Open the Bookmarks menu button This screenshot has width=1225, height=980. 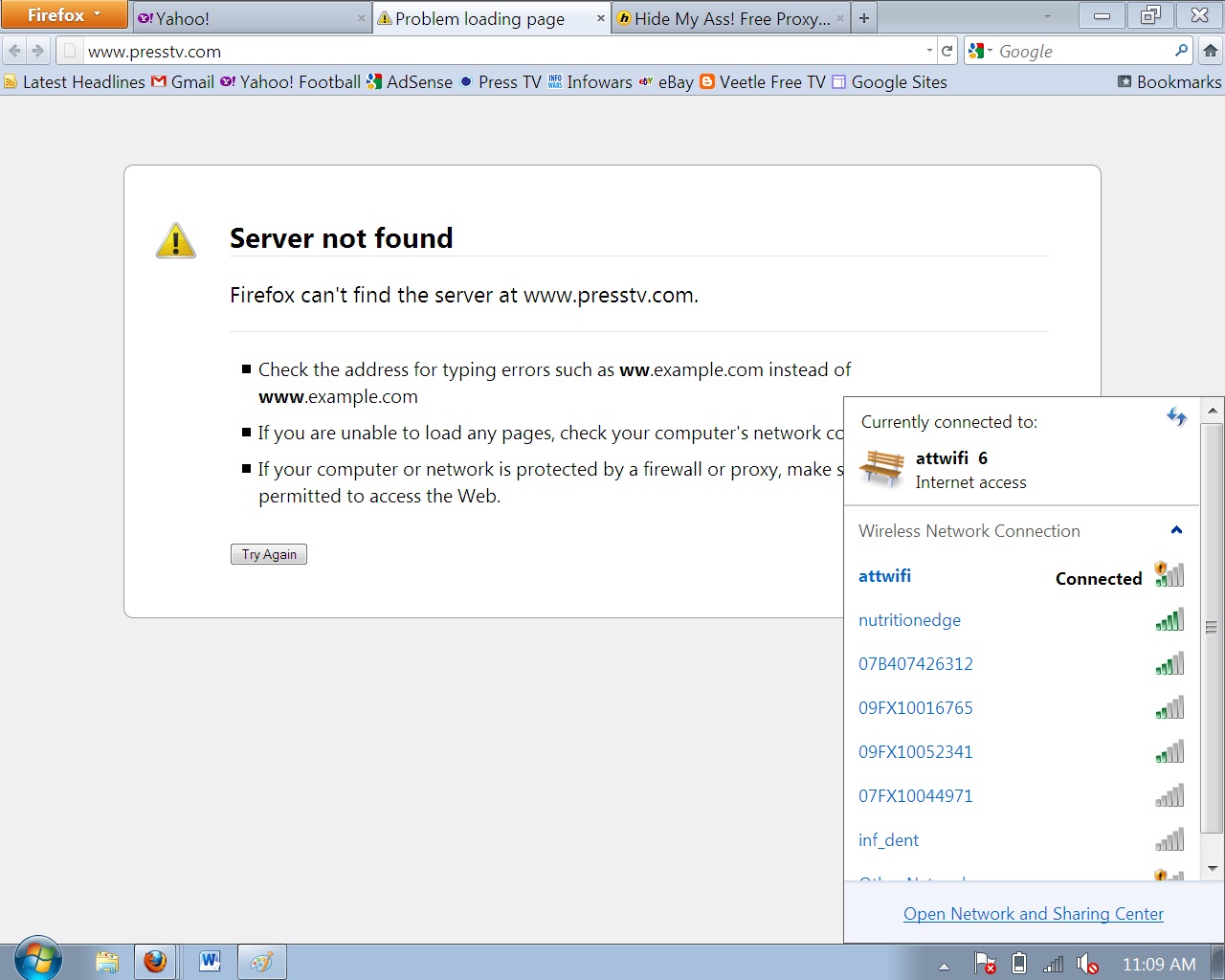coord(1169,82)
